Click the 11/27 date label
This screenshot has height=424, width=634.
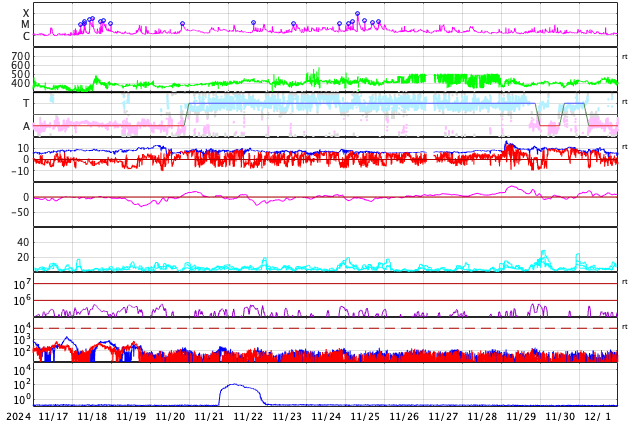pos(443,416)
